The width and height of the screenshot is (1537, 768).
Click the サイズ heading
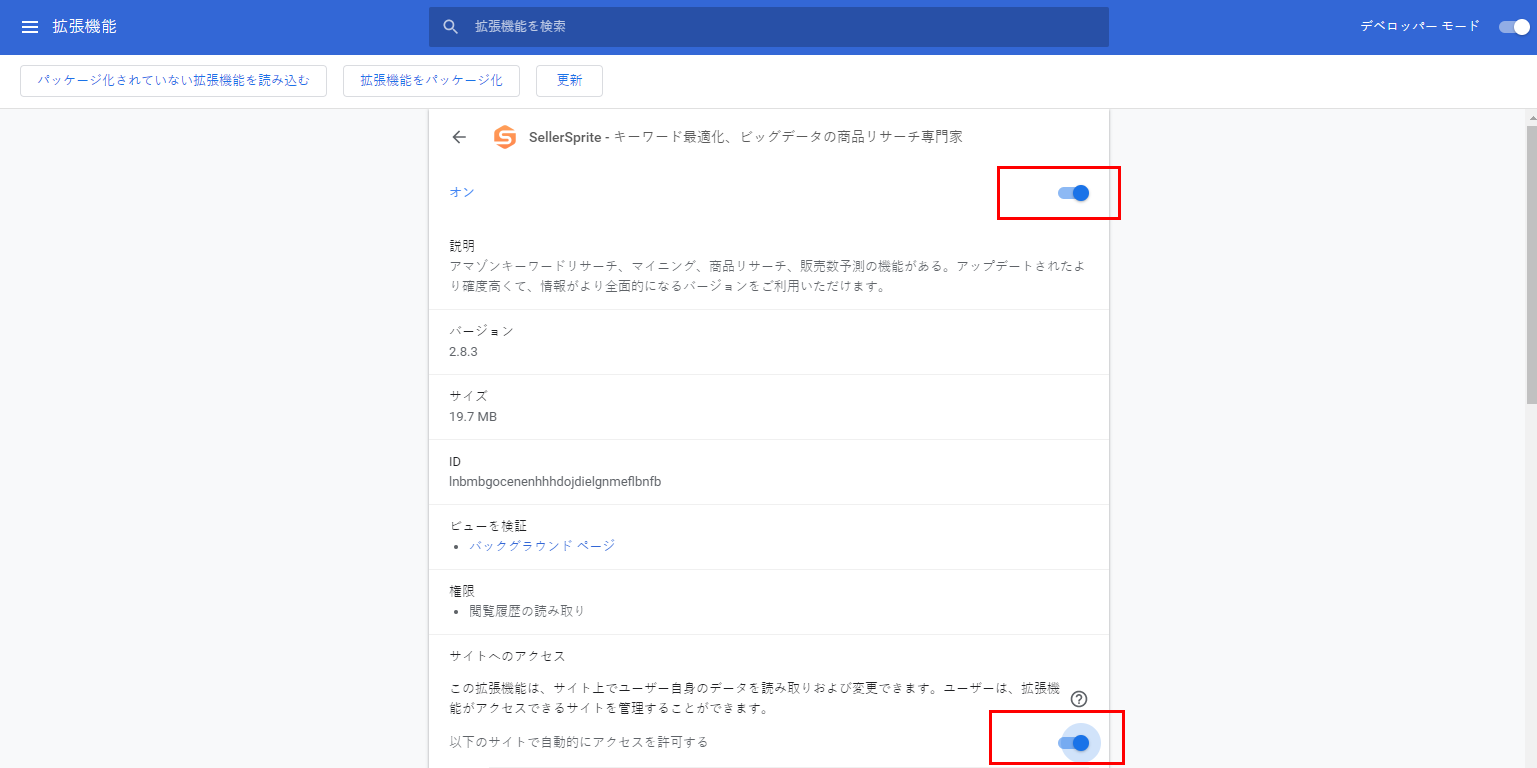click(468, 396)
